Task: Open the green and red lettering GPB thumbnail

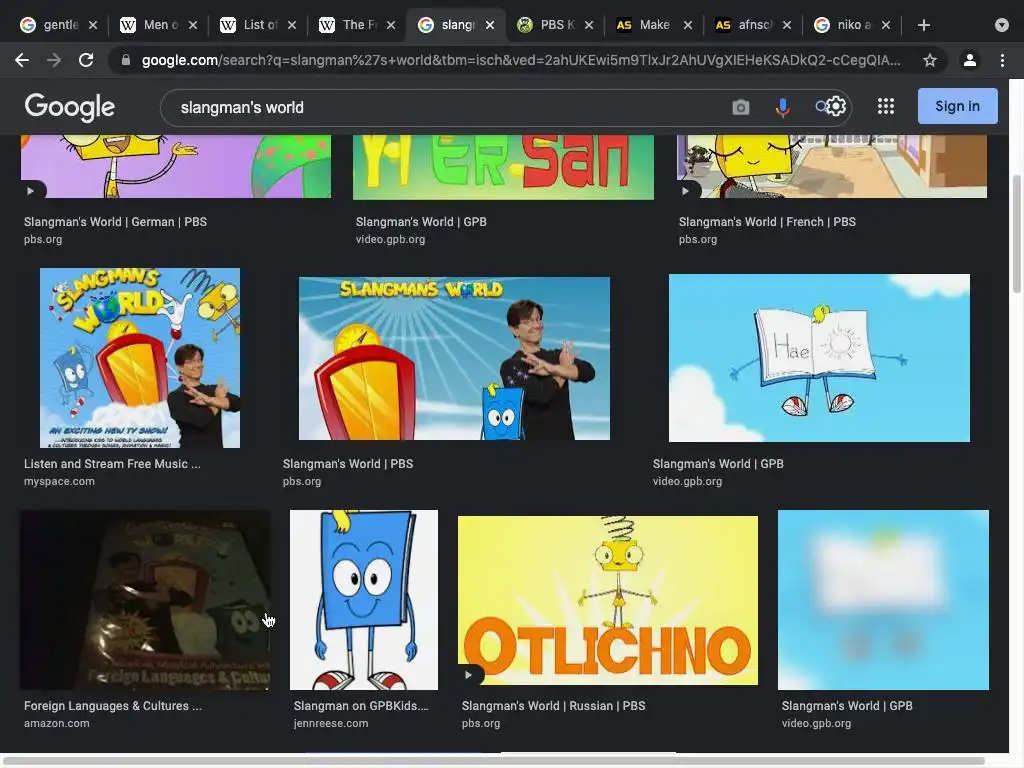Action: [503, 167]
